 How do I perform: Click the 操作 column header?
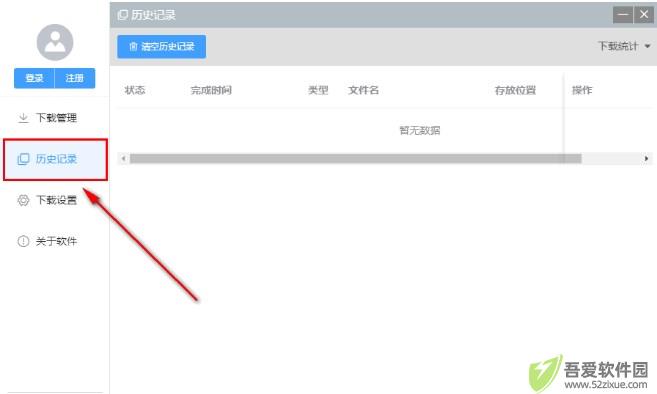click(582, 90)
